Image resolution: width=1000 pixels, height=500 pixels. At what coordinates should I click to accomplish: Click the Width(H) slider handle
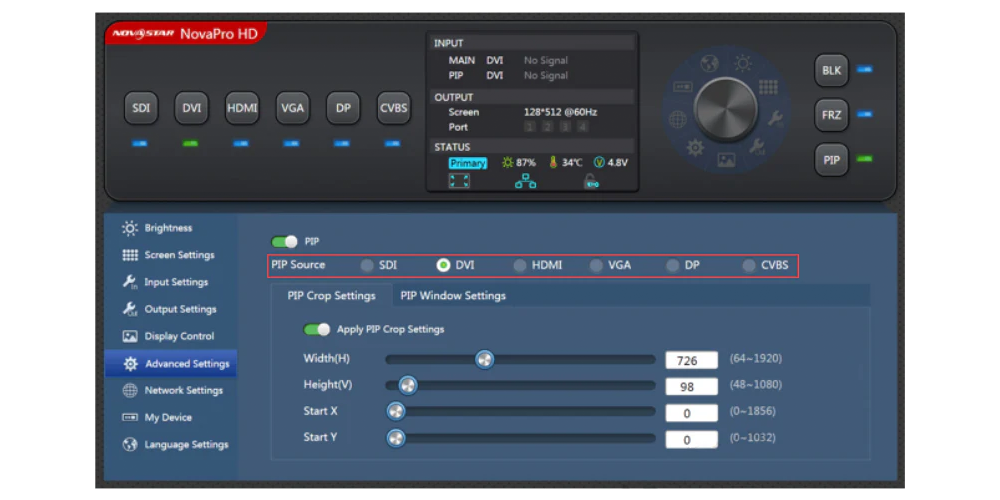click(x=485, y=360)
